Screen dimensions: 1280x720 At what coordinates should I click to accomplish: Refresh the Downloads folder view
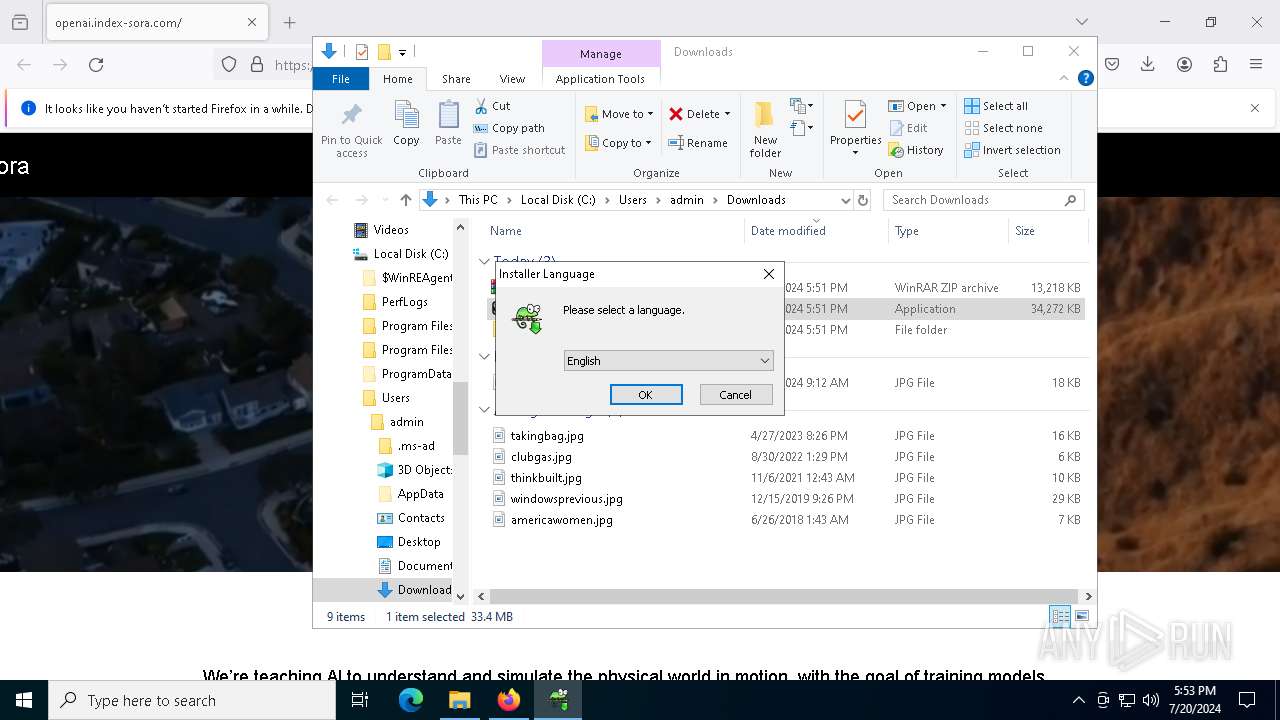(863, 200)
